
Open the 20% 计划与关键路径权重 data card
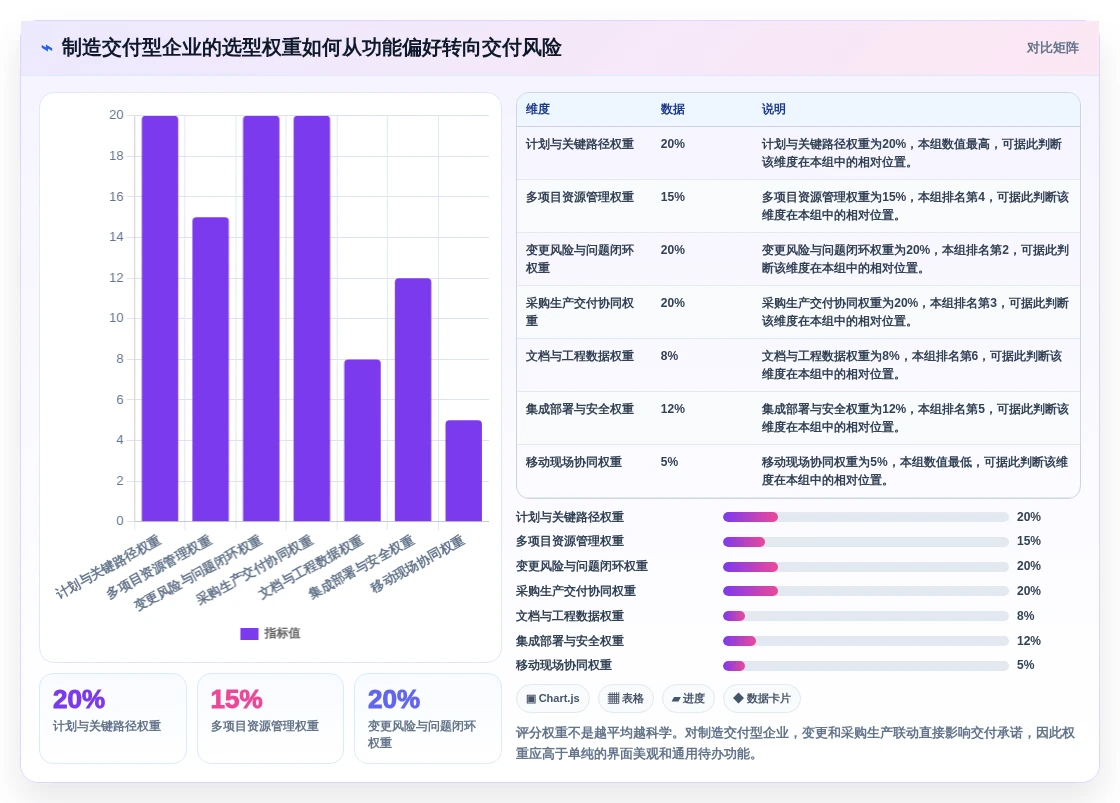(x=113, y=719)
